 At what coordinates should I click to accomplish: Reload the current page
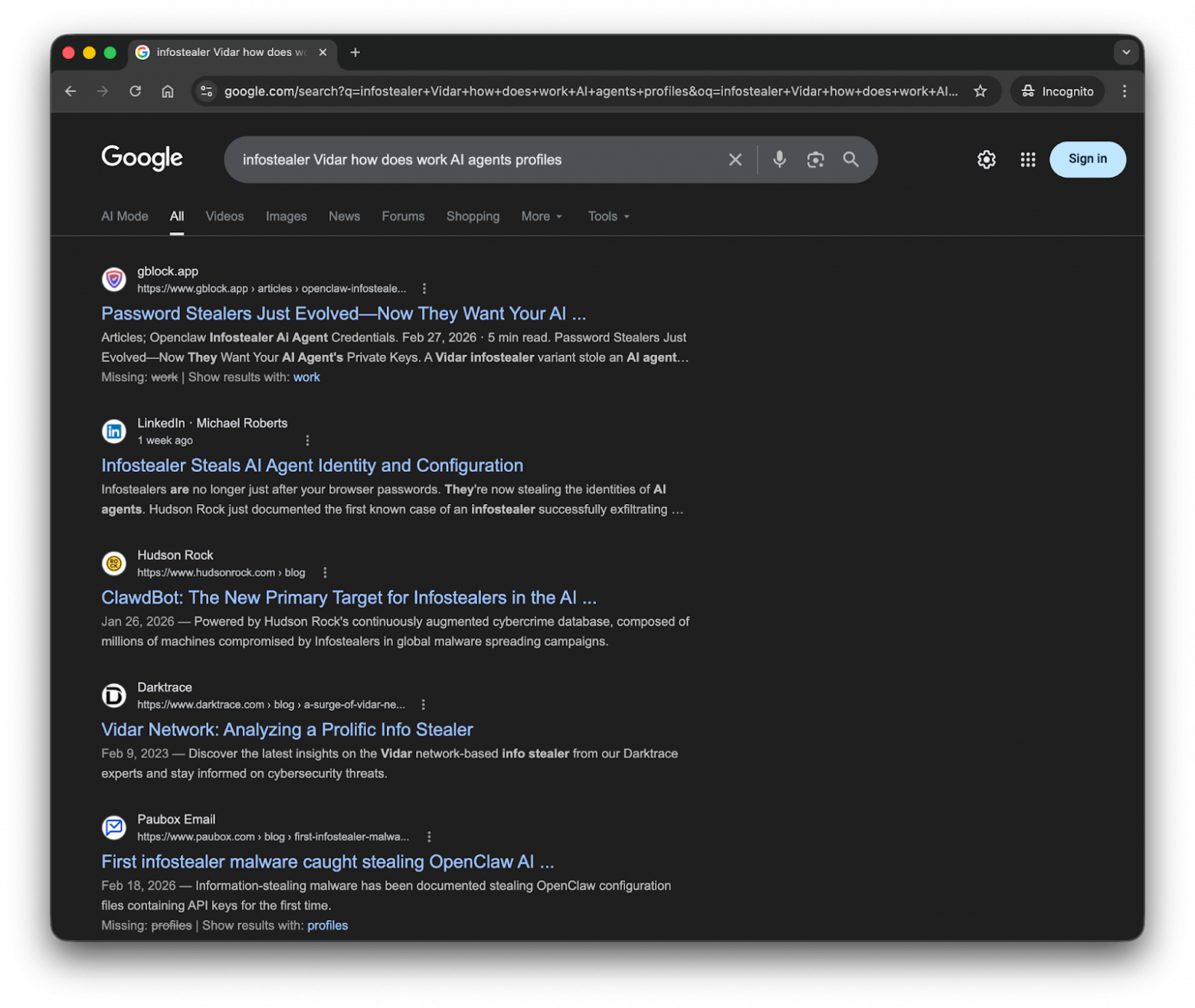136,91
